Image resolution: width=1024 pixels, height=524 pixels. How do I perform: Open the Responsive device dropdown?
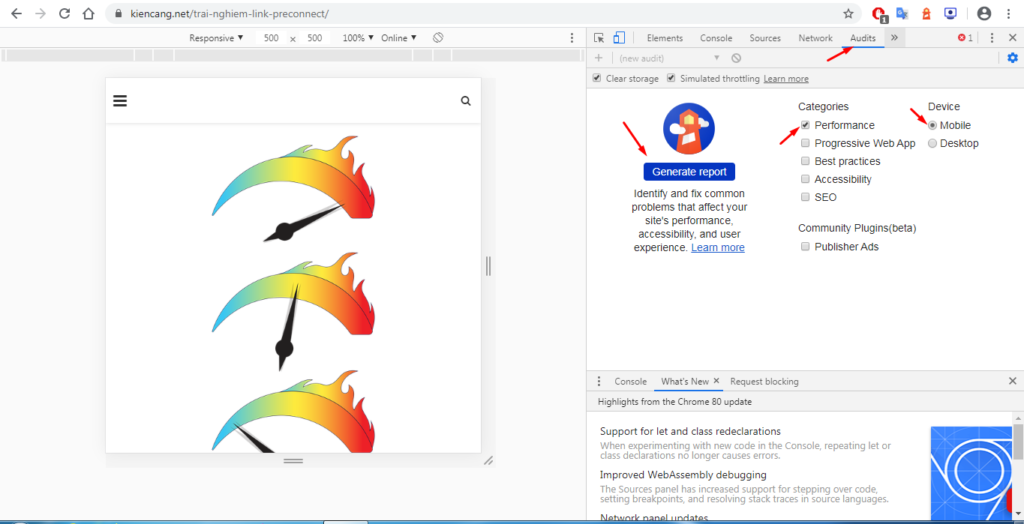click(x=216, y=38)
